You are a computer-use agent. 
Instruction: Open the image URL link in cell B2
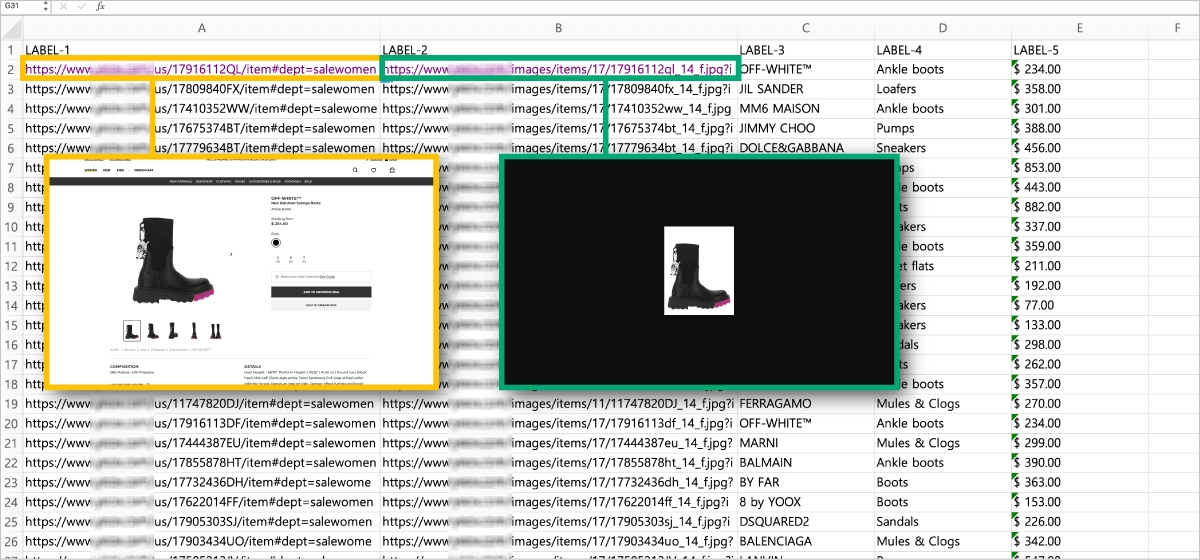point(558,70)
